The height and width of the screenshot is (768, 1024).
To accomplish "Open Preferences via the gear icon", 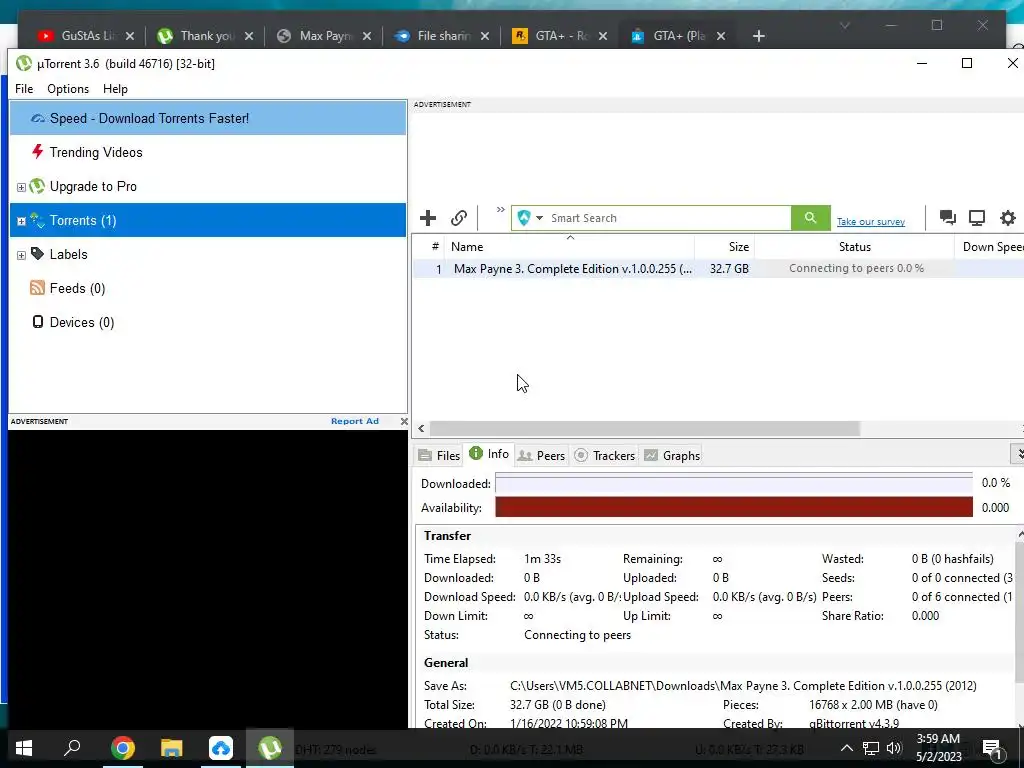I will 1008,217.
